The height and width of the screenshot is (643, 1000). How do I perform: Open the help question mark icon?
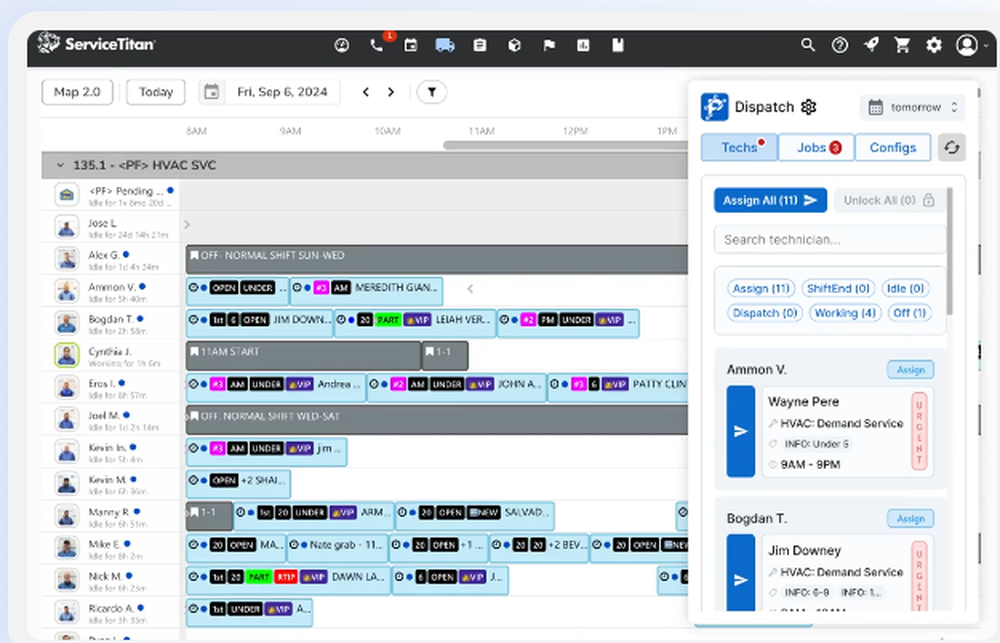tap(840, 45)
